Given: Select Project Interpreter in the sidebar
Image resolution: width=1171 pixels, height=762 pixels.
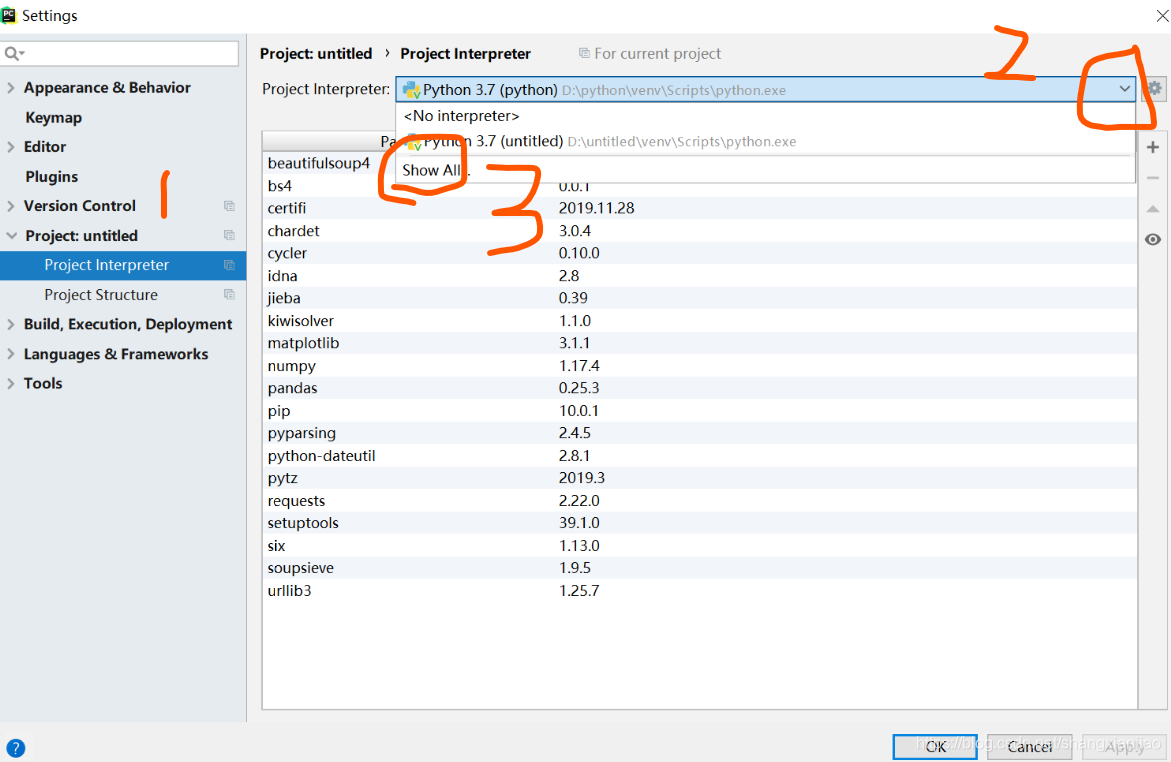Looking at the screenshot, I should click(x=122, y=265).
